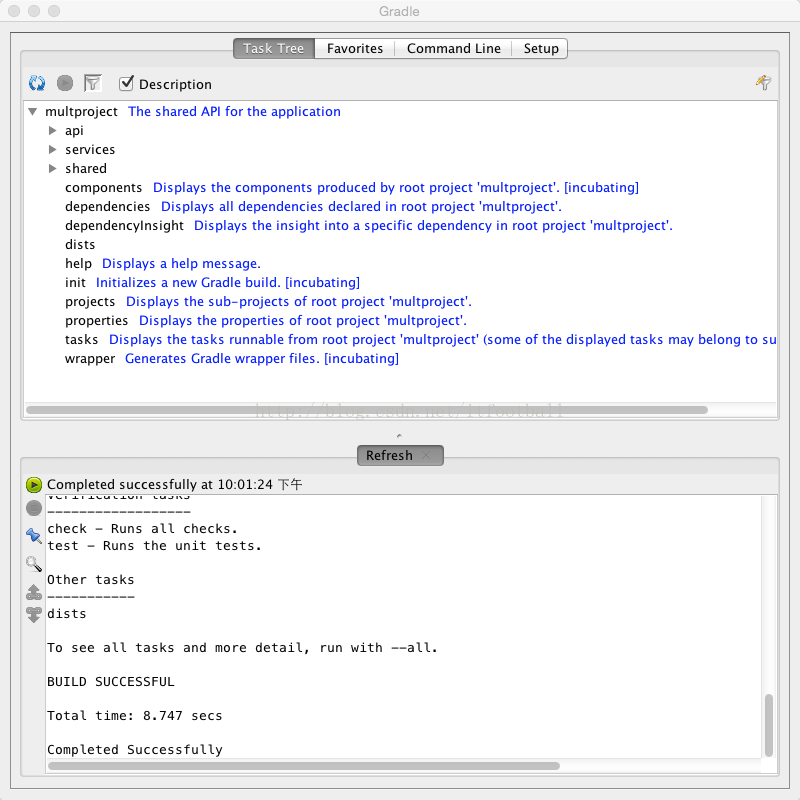Click the green re-execute icon in output panel

point(34,485)
